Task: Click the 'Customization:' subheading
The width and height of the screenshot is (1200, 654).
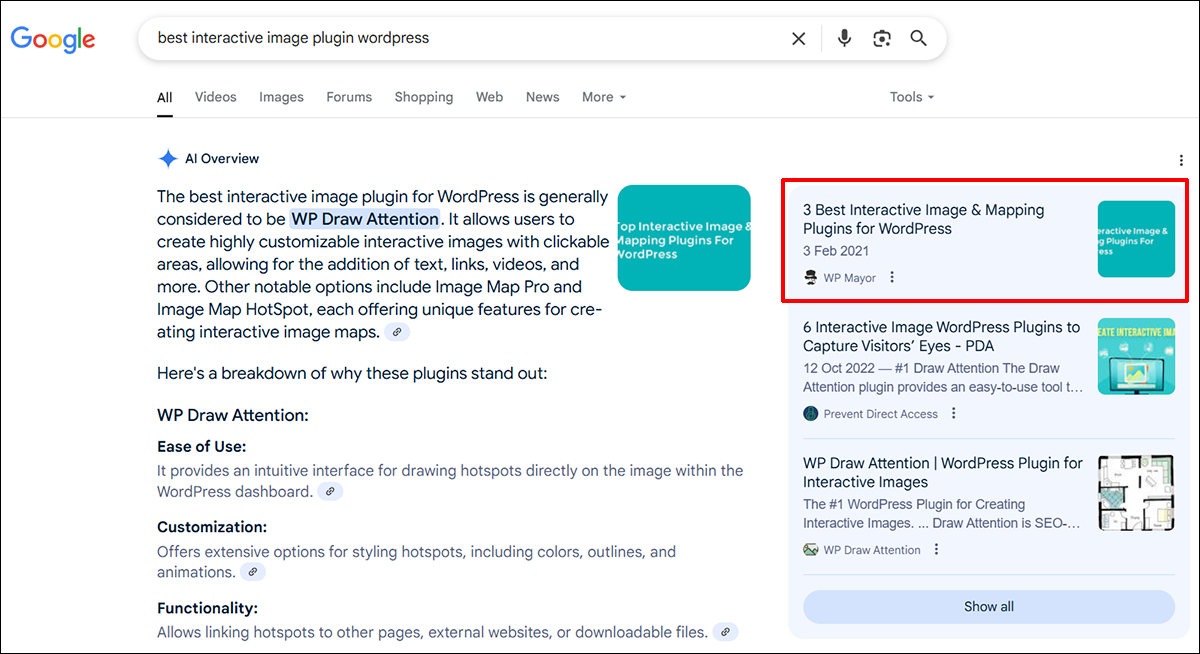Action: point(212,526)
